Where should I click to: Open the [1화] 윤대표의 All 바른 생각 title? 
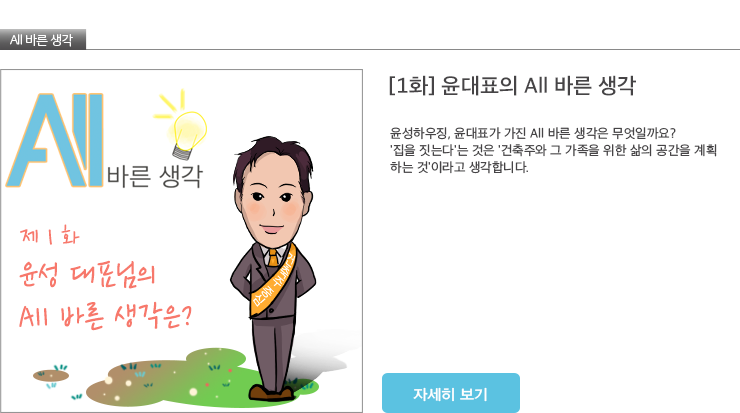(x=512, y=86)
